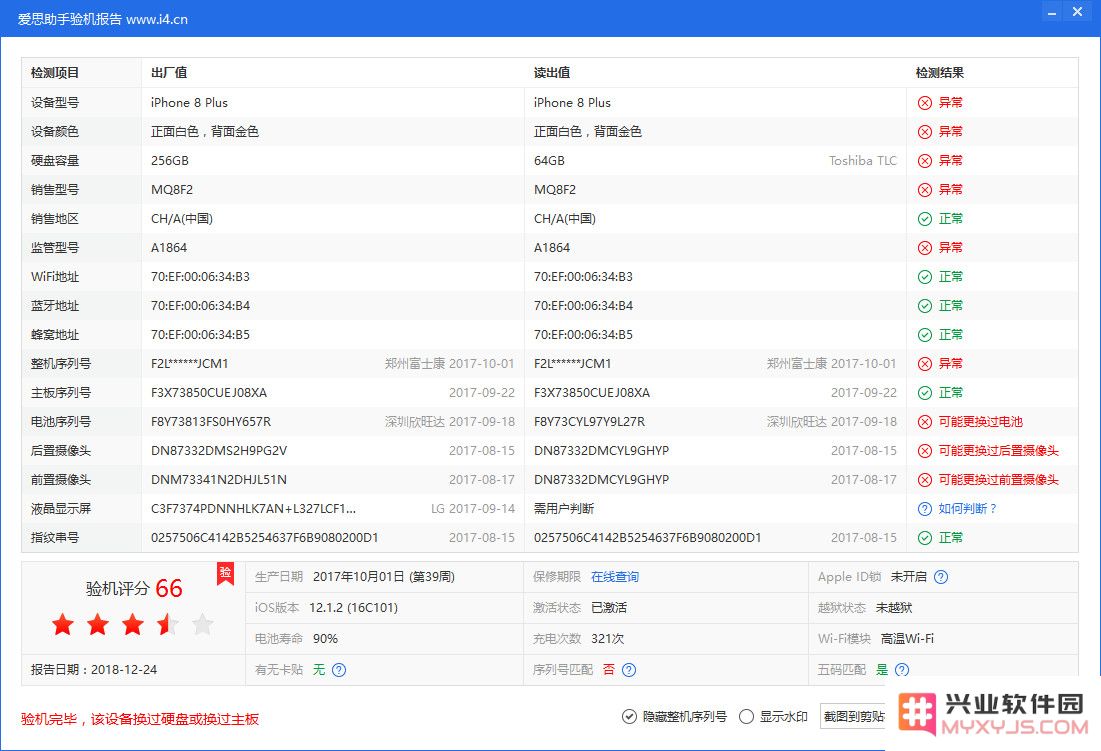Click the question icon in 液晶显示屏 row
1101x751 pixels.
click(925, 509)
